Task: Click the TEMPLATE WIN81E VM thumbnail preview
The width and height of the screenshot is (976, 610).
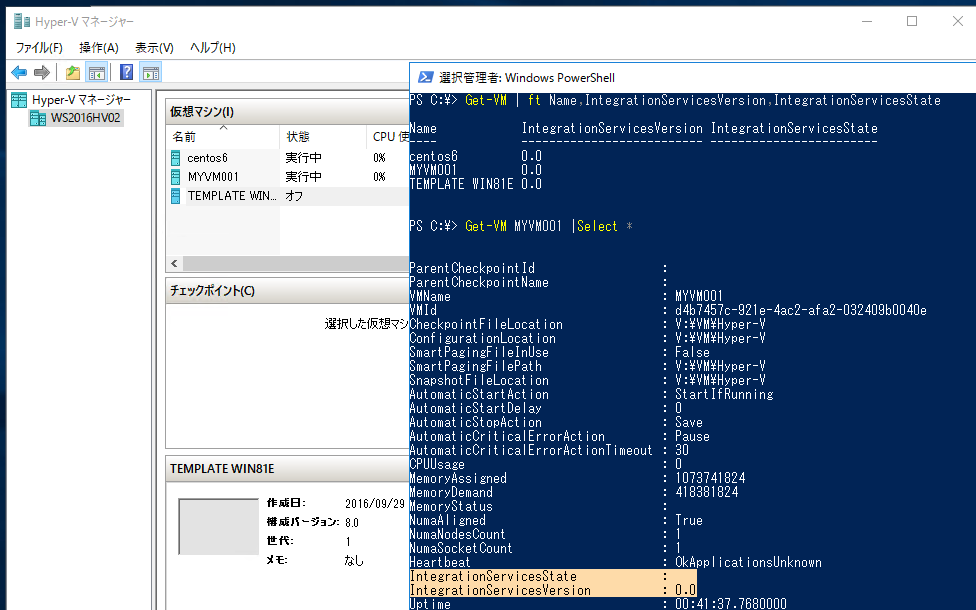Action: (x=218, y=526)
